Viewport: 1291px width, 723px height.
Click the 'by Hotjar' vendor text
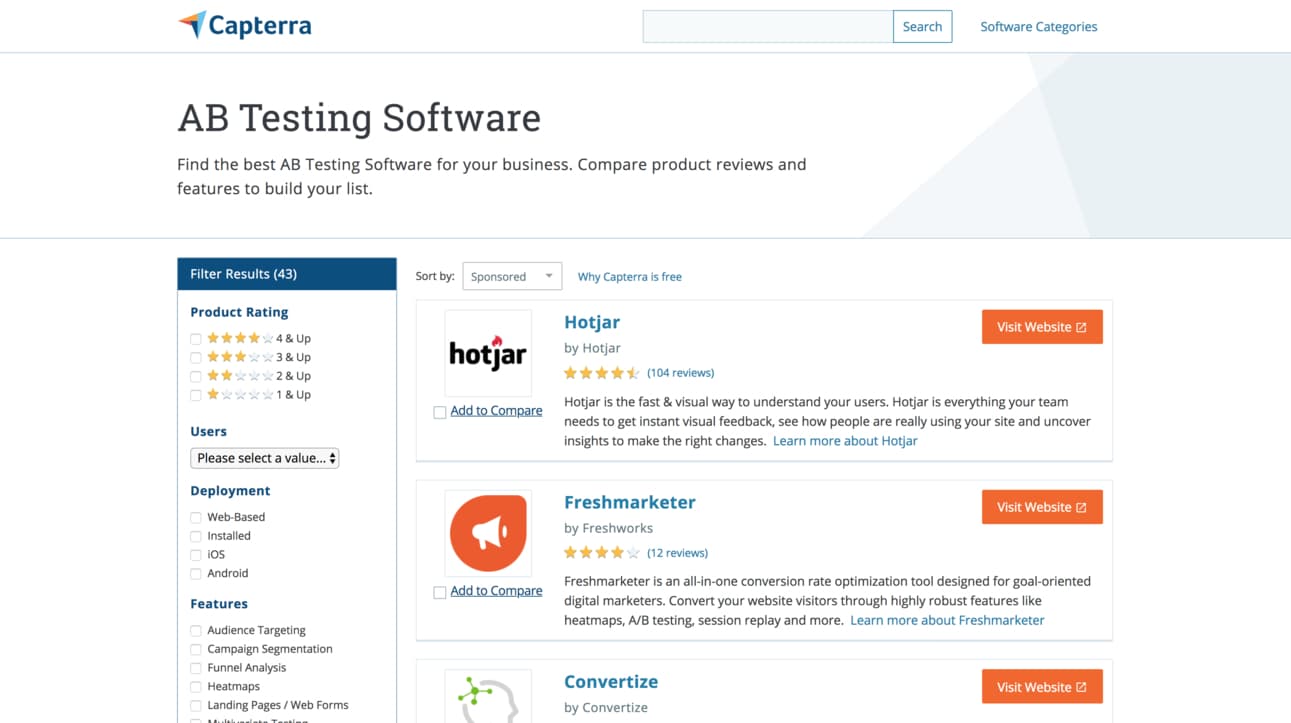pyautogui.click(x=592, y=348)
